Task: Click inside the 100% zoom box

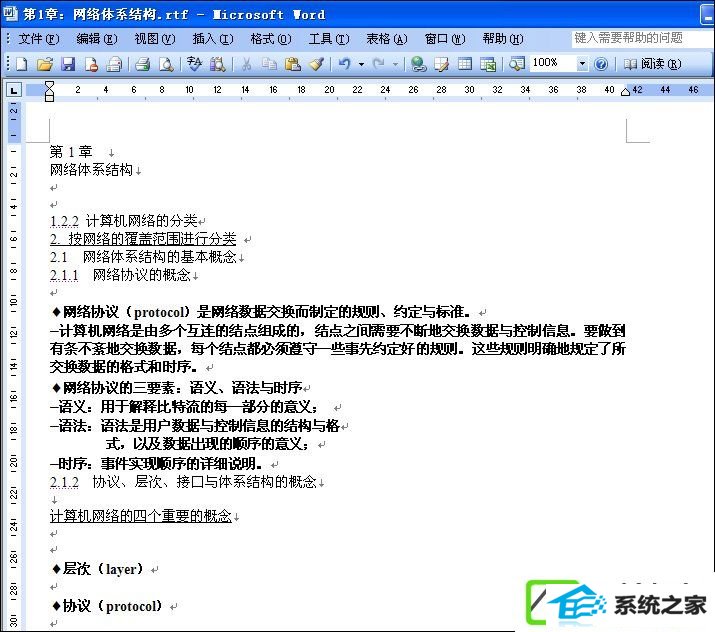Action: 553,63
